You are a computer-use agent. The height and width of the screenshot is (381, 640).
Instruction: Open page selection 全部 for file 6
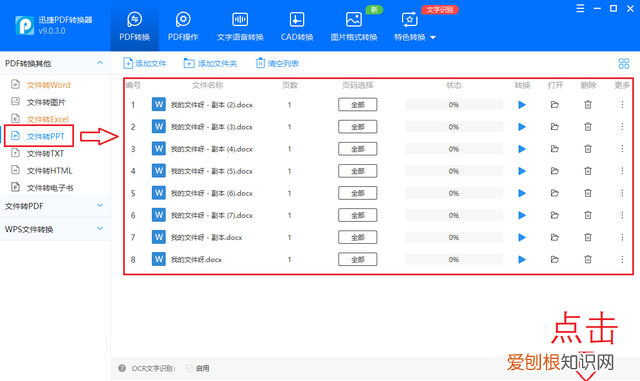click(358, 215)
